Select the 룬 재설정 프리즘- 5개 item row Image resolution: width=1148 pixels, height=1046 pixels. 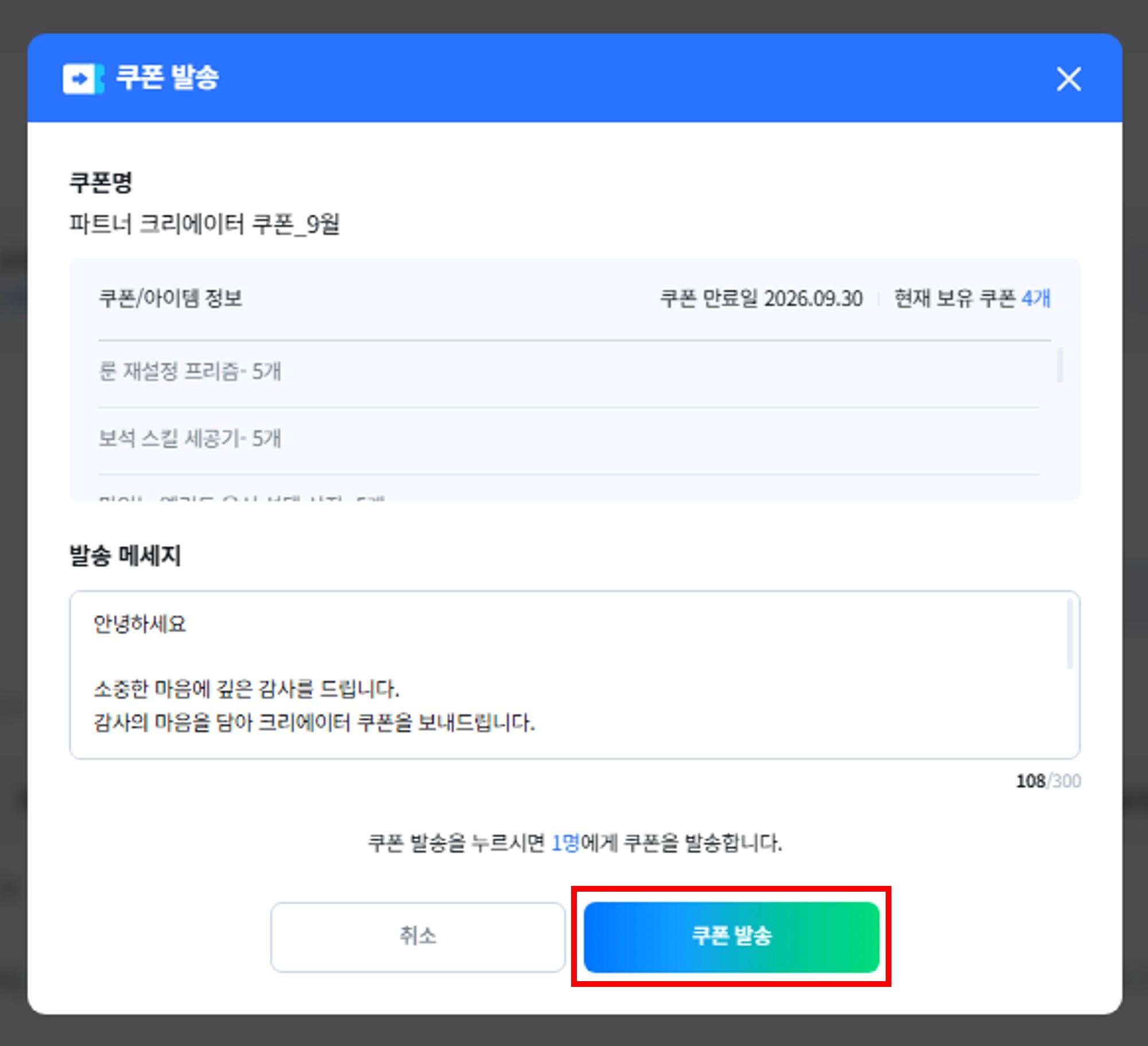pos(569,372)
